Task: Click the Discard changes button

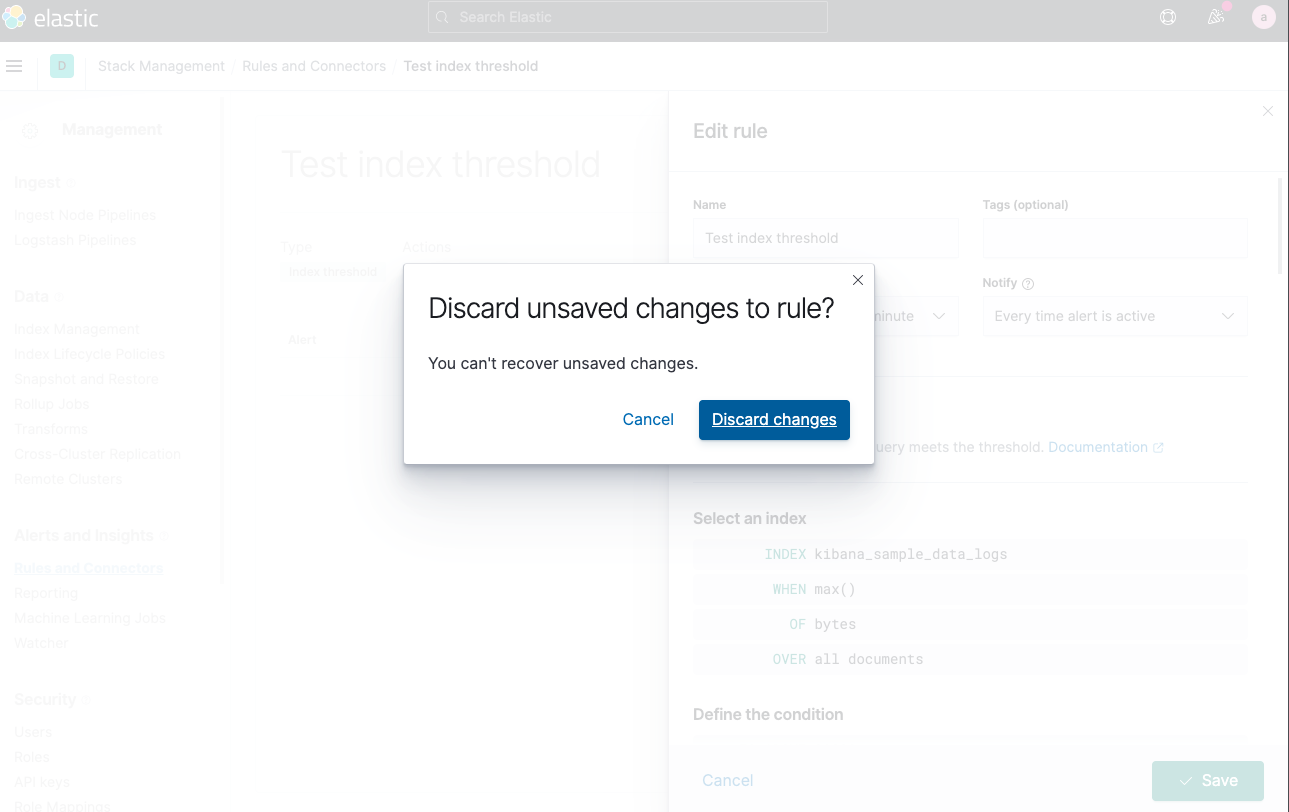Action: tap(774, 420)
